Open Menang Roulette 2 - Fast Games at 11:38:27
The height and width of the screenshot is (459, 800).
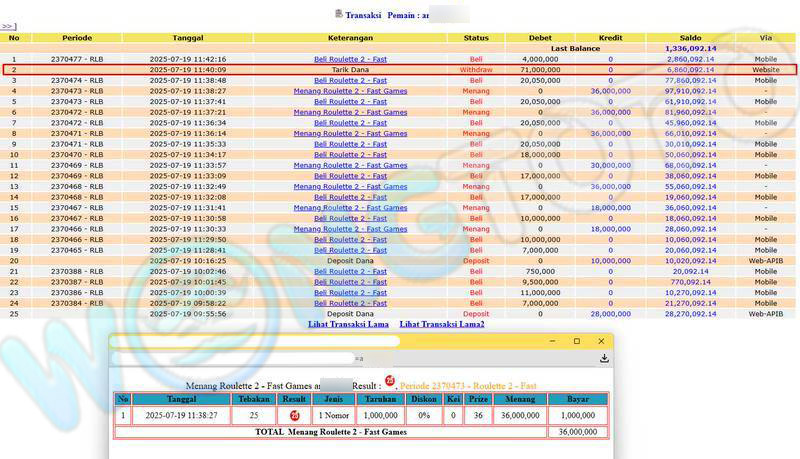click(x=350, y=91)
